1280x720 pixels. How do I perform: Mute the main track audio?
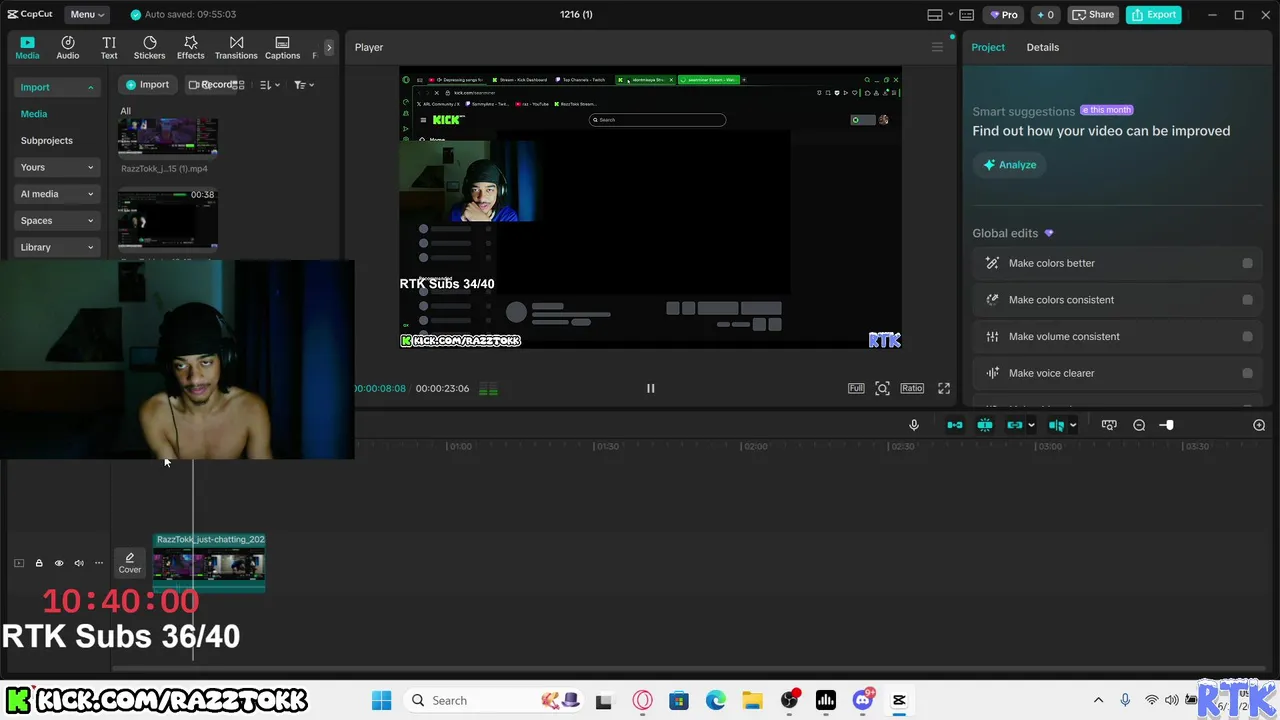79,563
